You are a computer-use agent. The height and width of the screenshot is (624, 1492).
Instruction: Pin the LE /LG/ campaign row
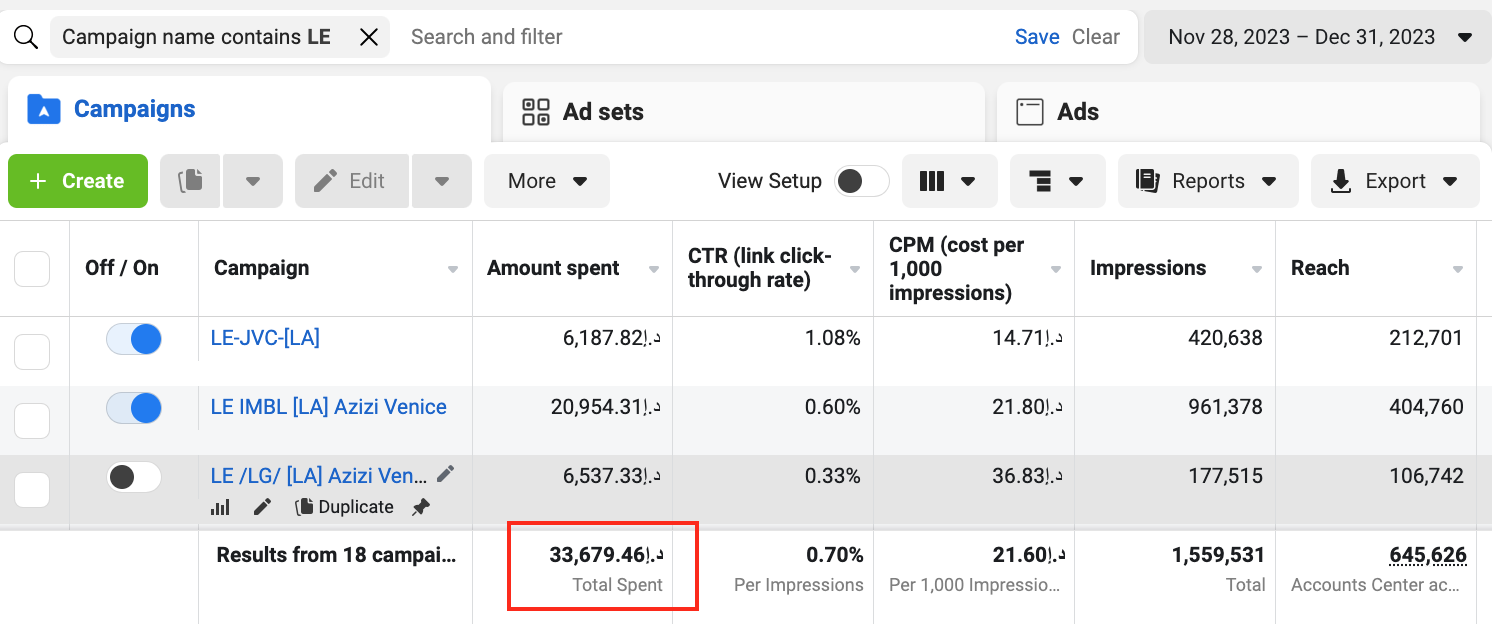tap(421, 507)
